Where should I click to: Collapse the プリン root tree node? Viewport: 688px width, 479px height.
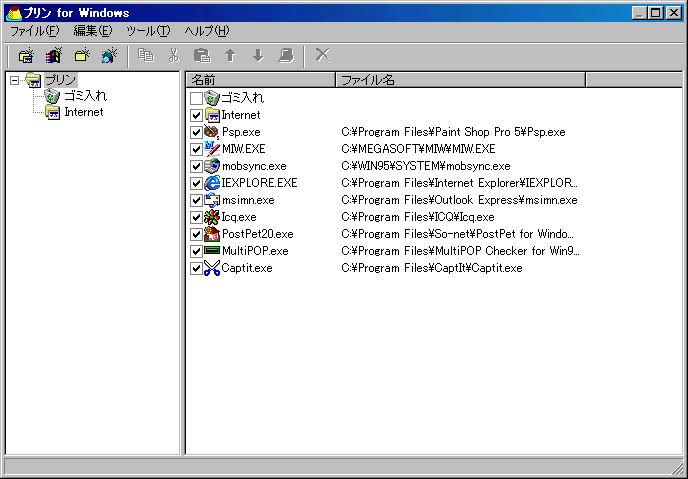[15, 80]
